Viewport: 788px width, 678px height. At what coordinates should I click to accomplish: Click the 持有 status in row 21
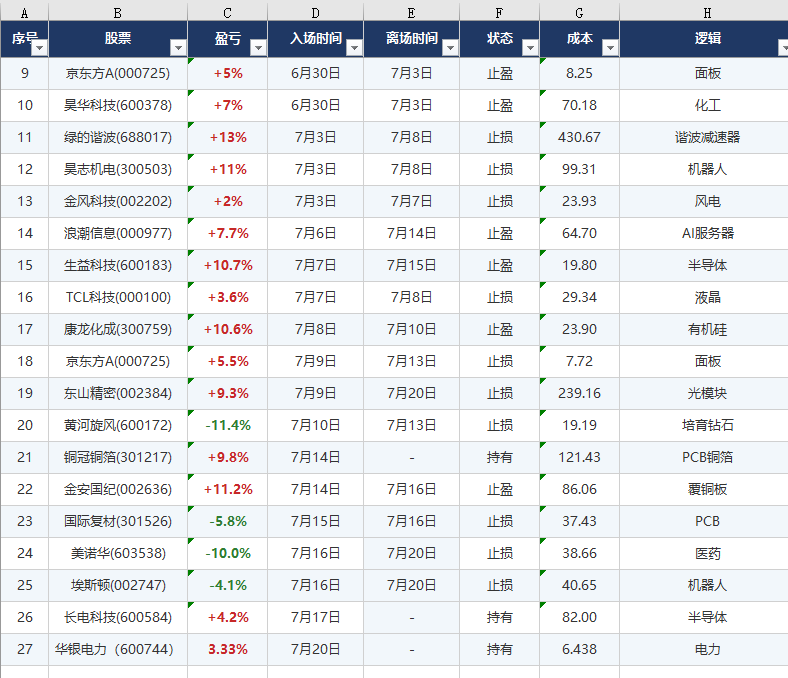(x=500, y=457)
